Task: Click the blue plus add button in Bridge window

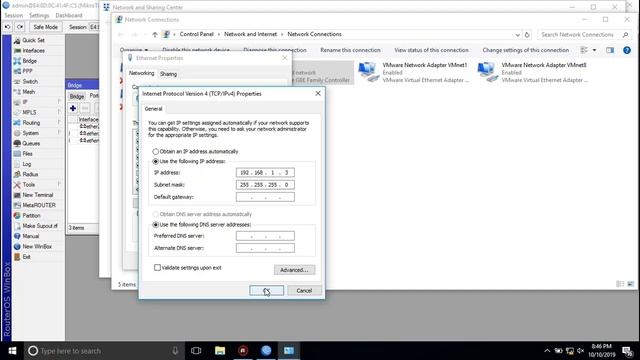Action: 73,108
